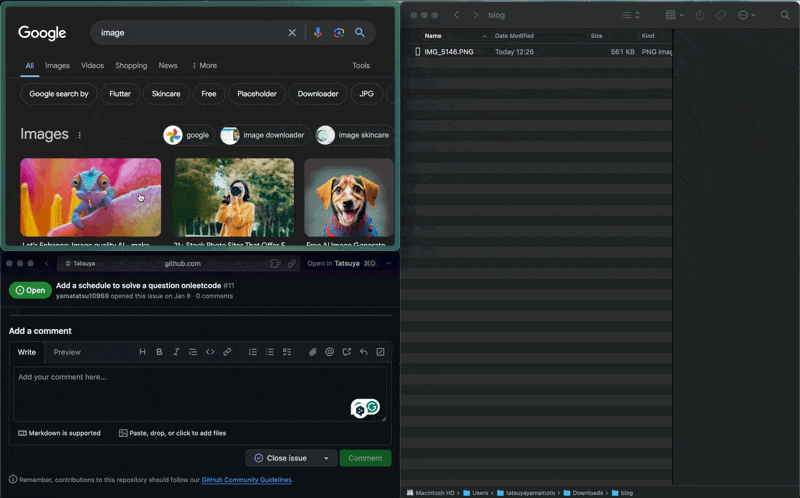800x498 pixels.
Task: Insert task list in comment
Action: point(287,352)
